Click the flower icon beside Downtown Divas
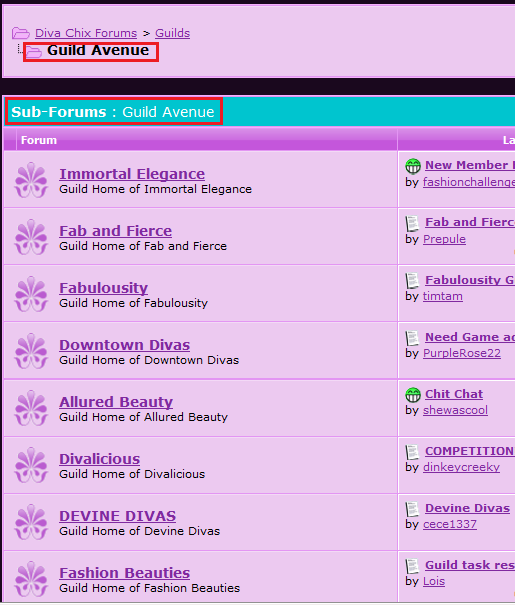This screenshot has width=515, height=605. tap(31, 351)
